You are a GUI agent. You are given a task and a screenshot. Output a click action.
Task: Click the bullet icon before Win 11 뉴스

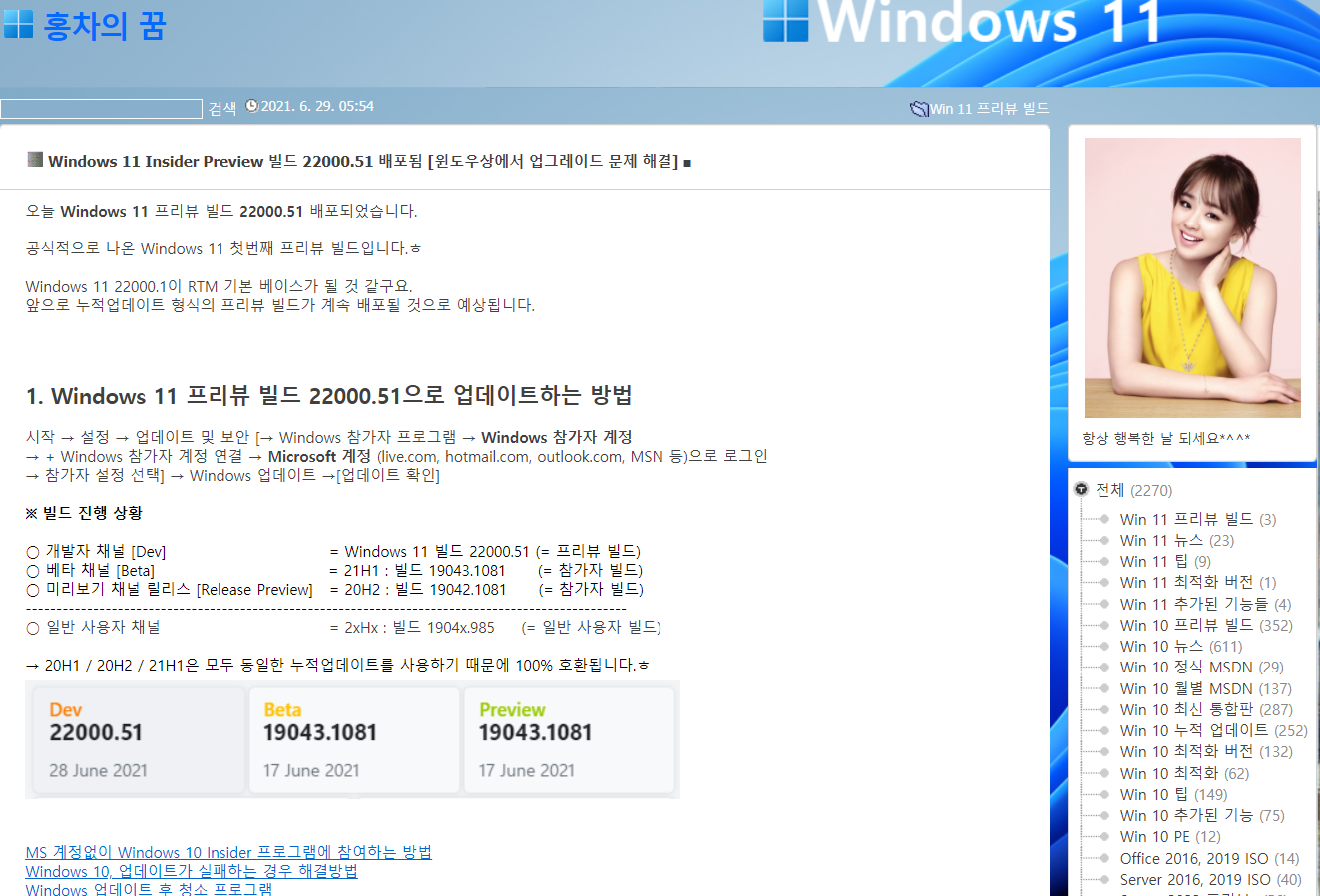1104,540
